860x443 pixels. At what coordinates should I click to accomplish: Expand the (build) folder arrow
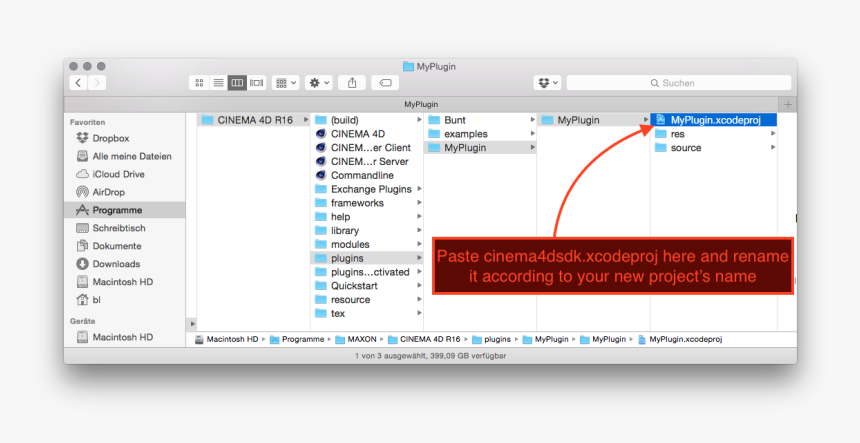point(419,120)
